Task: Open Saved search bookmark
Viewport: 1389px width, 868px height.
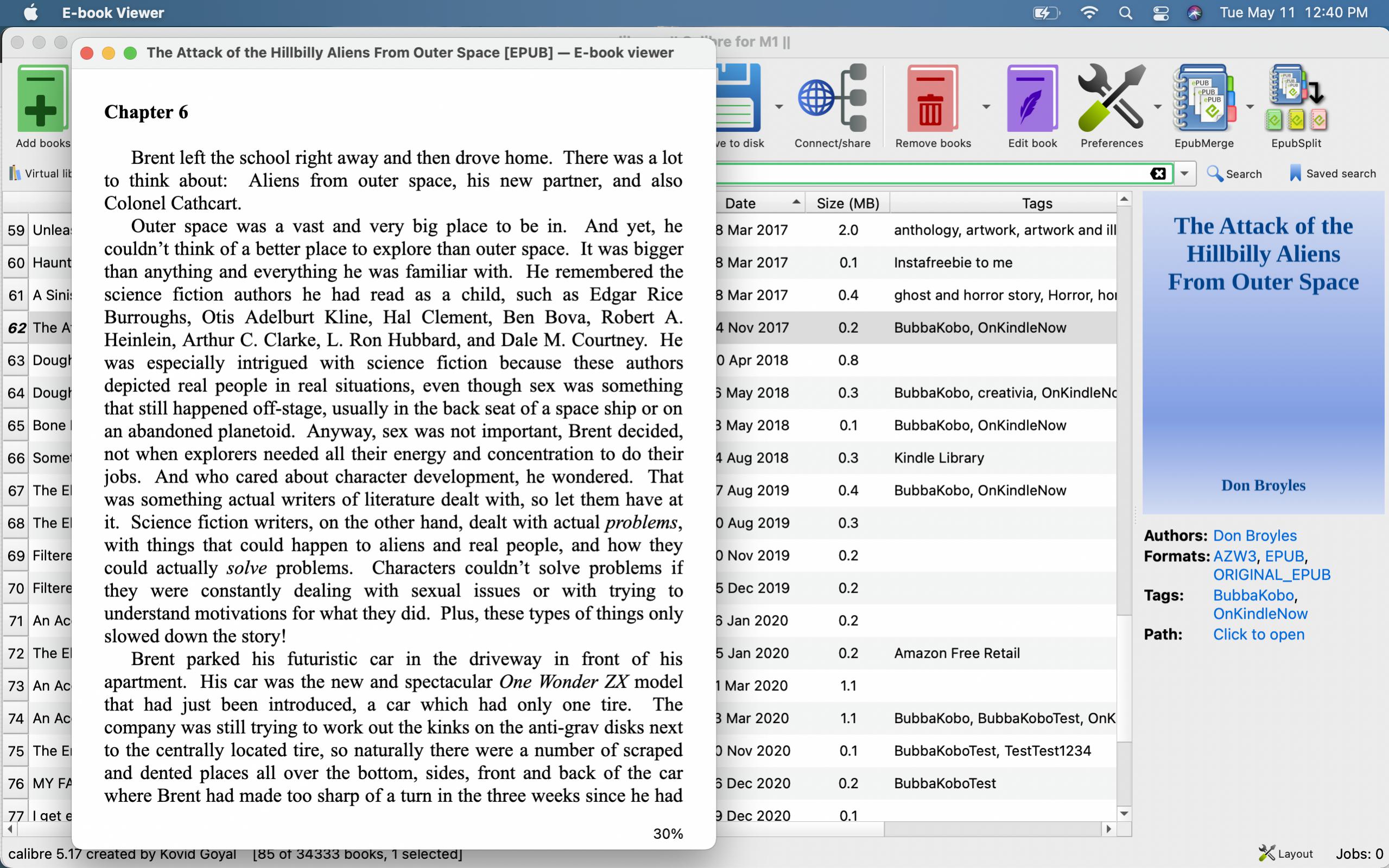Action: pyautogui.click(x=1332, y=173)
